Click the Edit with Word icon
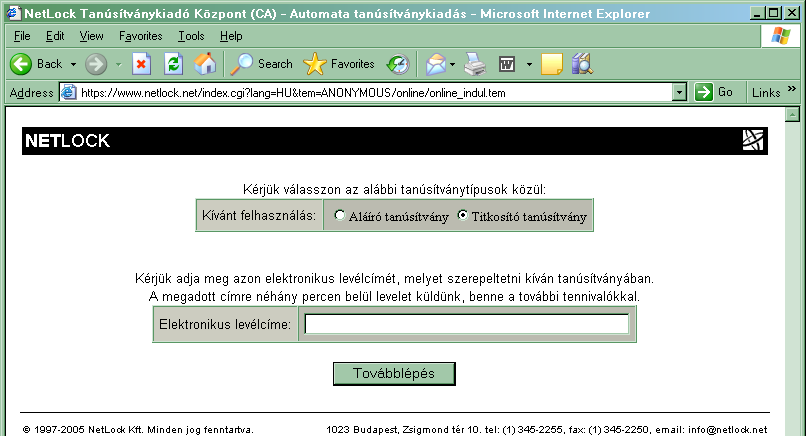The image size is (806, 436). pyautogui.click(x=507, y=64)
